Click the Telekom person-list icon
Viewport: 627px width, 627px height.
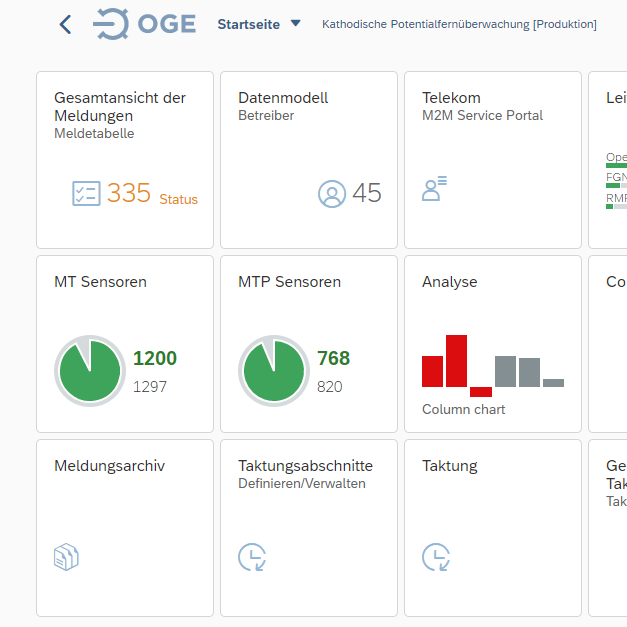[x=434, y=188]
